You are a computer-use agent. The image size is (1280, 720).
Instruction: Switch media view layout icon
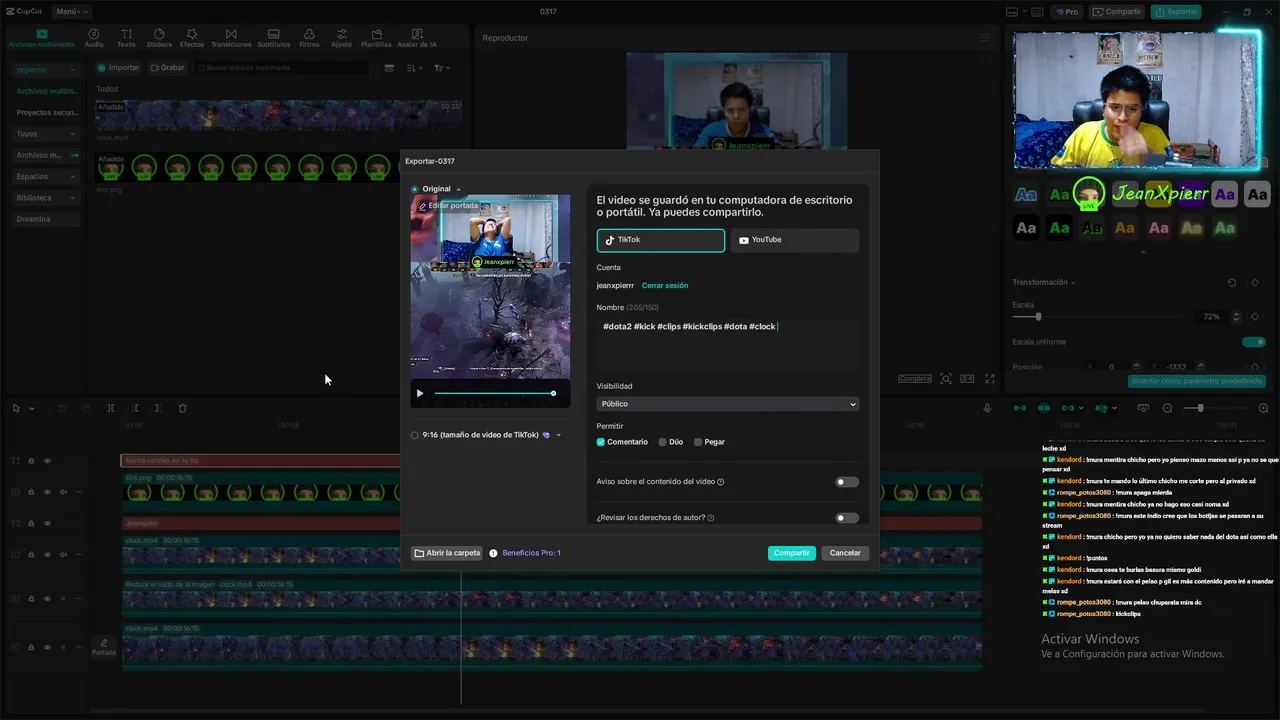pos(389,68)
